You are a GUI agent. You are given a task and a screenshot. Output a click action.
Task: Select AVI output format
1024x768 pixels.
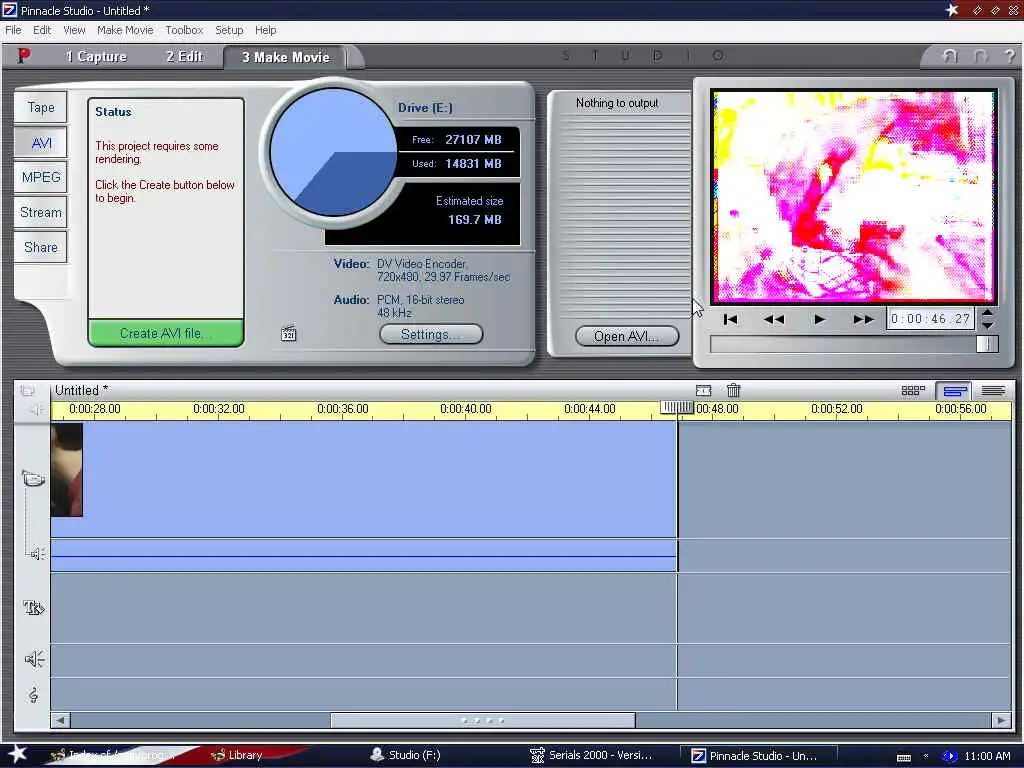click(40, 142)
